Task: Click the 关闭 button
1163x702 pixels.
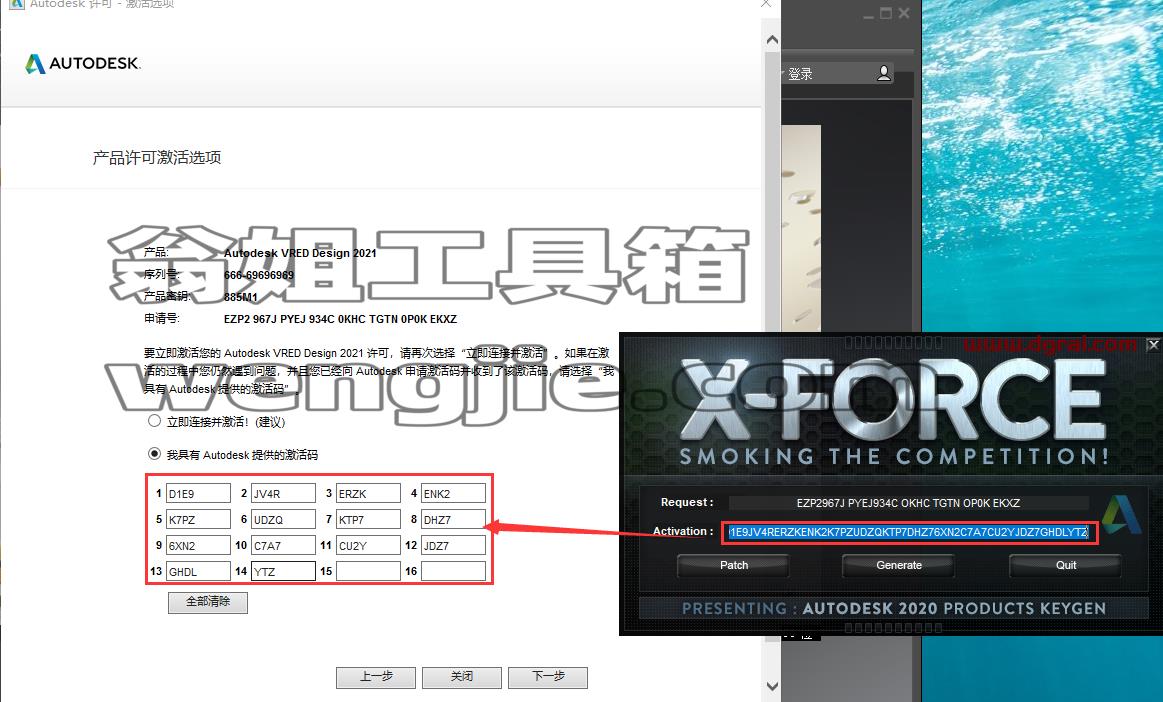Action: click(462, 677)
